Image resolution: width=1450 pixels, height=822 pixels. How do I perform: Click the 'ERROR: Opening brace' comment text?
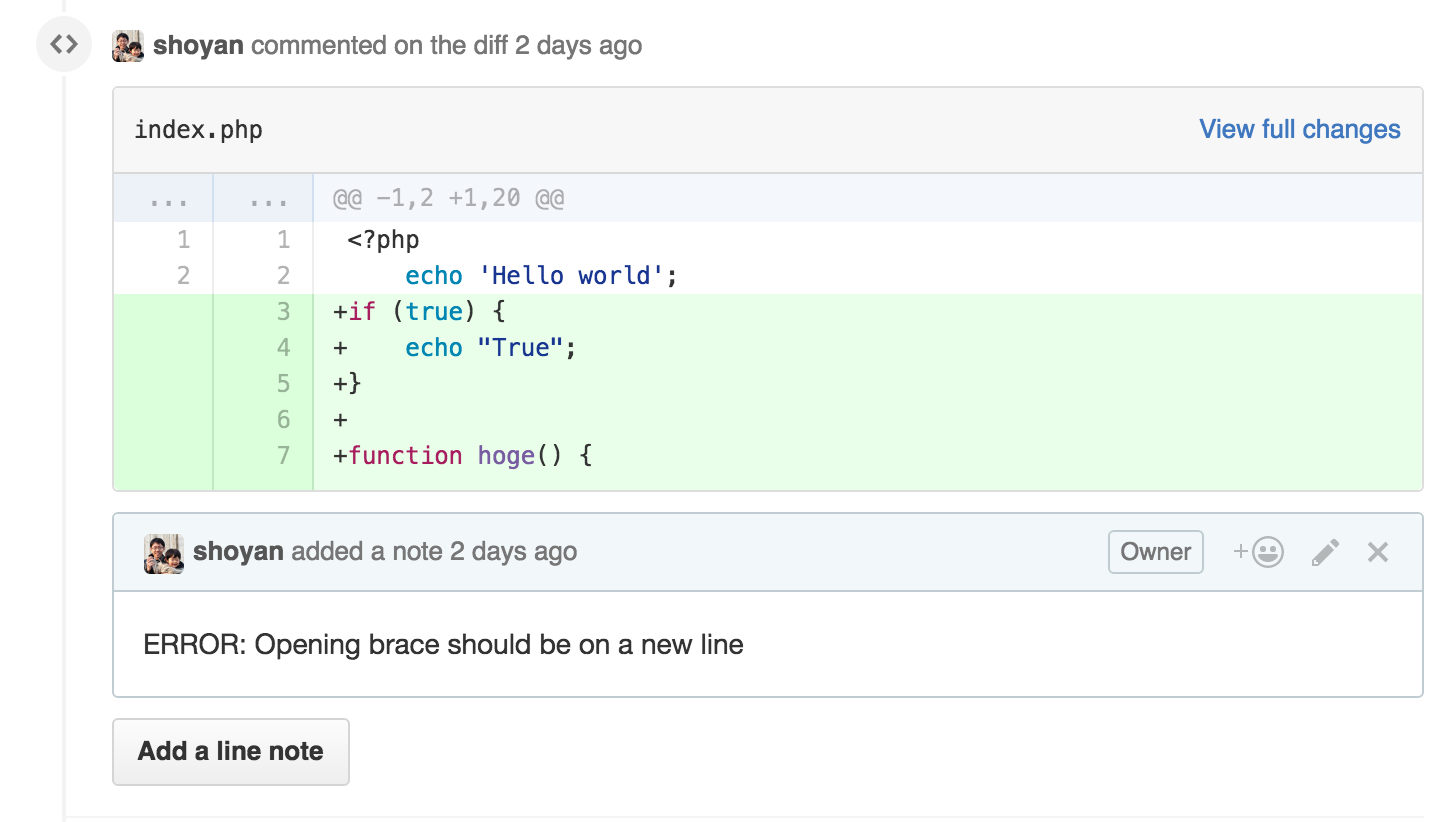443,644
